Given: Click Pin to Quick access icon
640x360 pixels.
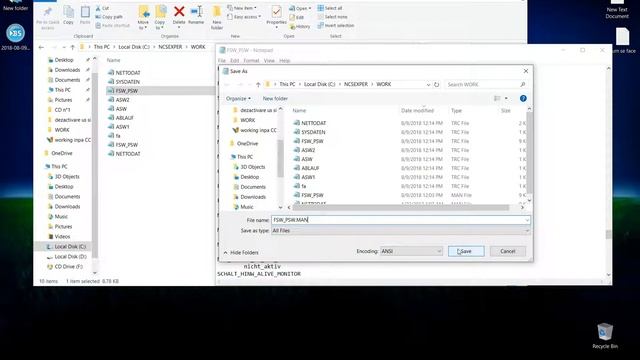Looking at the screenshot, I should (x=48, y=12).
